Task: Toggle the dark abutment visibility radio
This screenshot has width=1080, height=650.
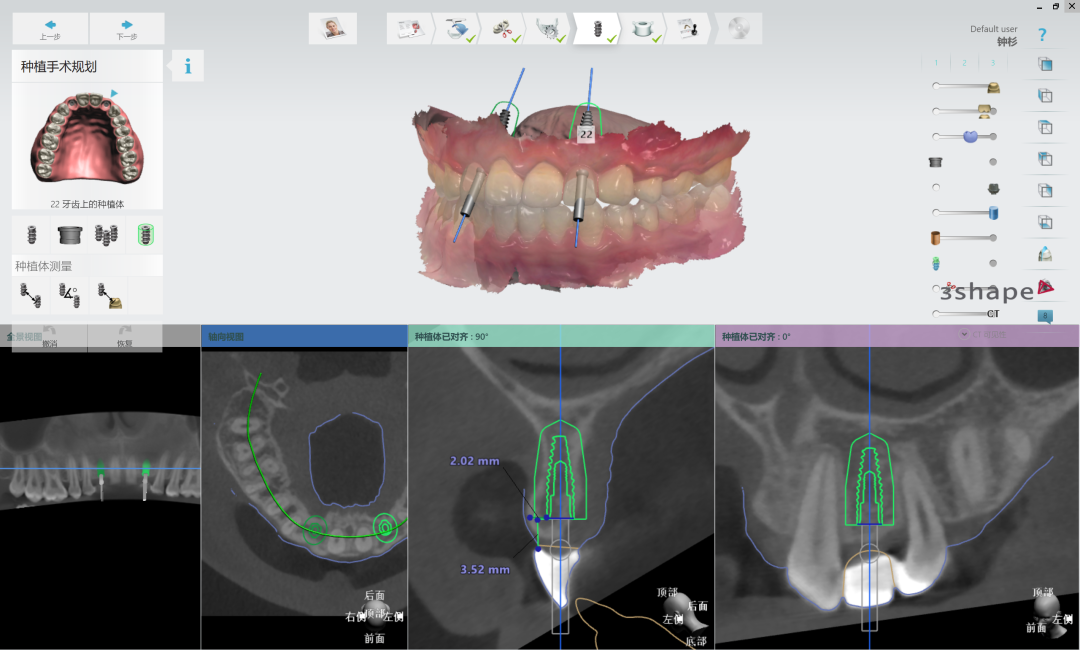Action: click(936, 187)
